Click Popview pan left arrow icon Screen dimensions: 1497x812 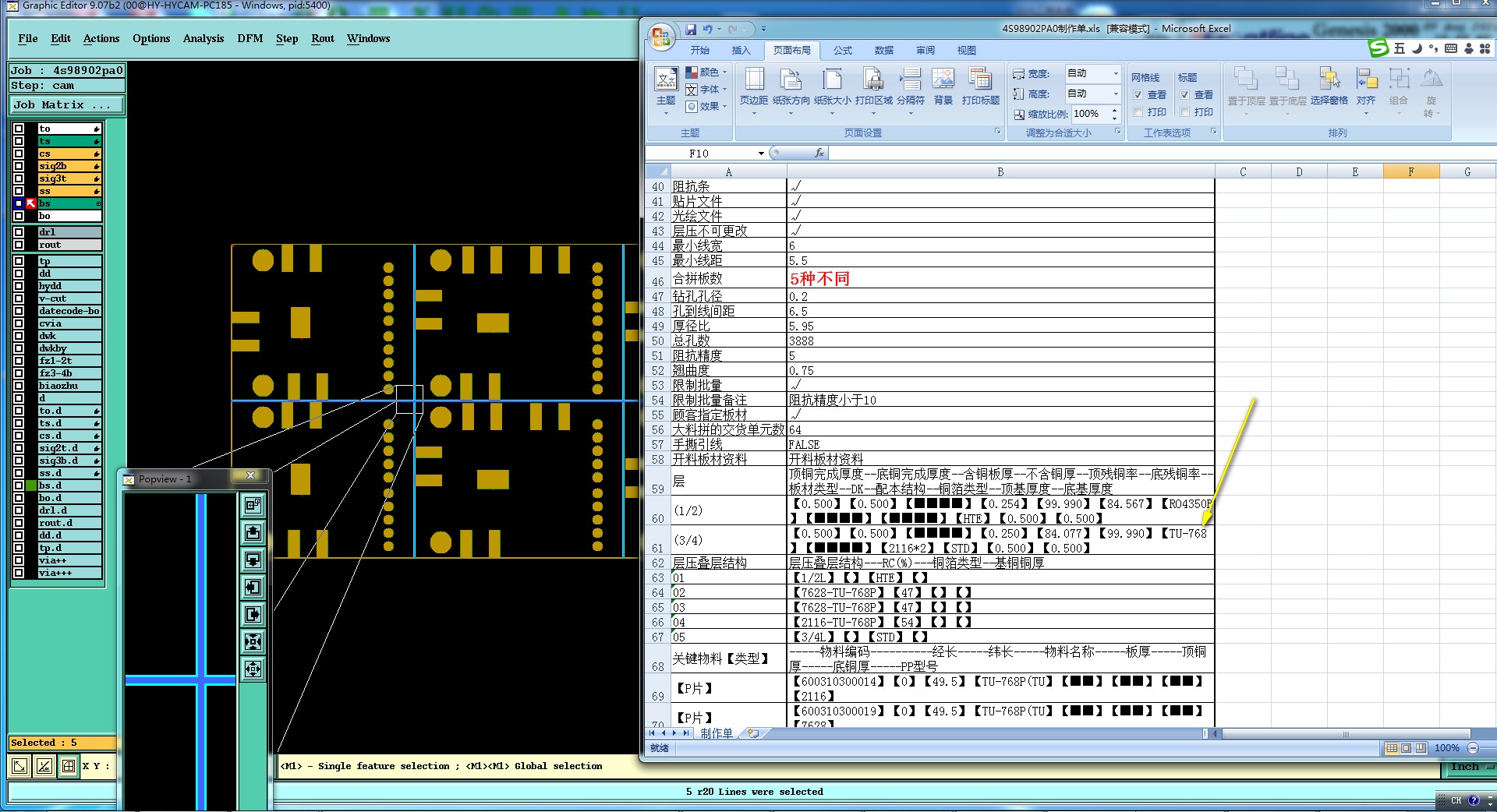(253, 587)
